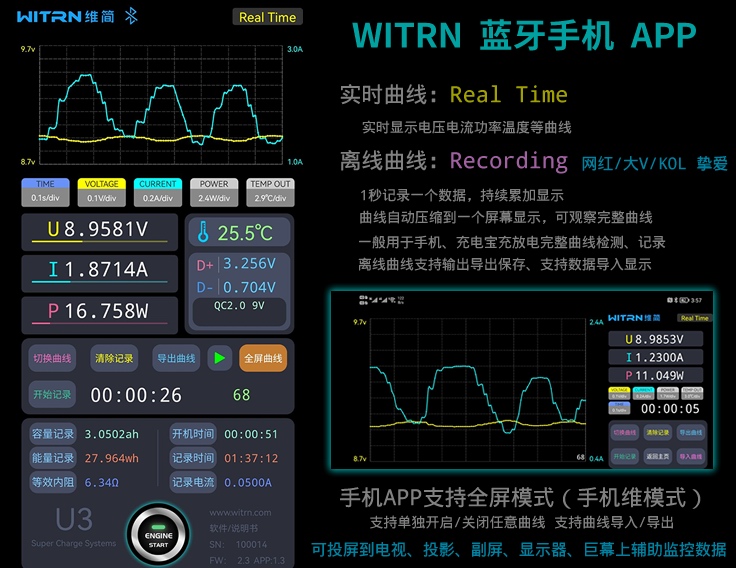The image size is (736, 568).
Task: Click the WITRN 维简 logo at top left
Action: tap(66, 17)
